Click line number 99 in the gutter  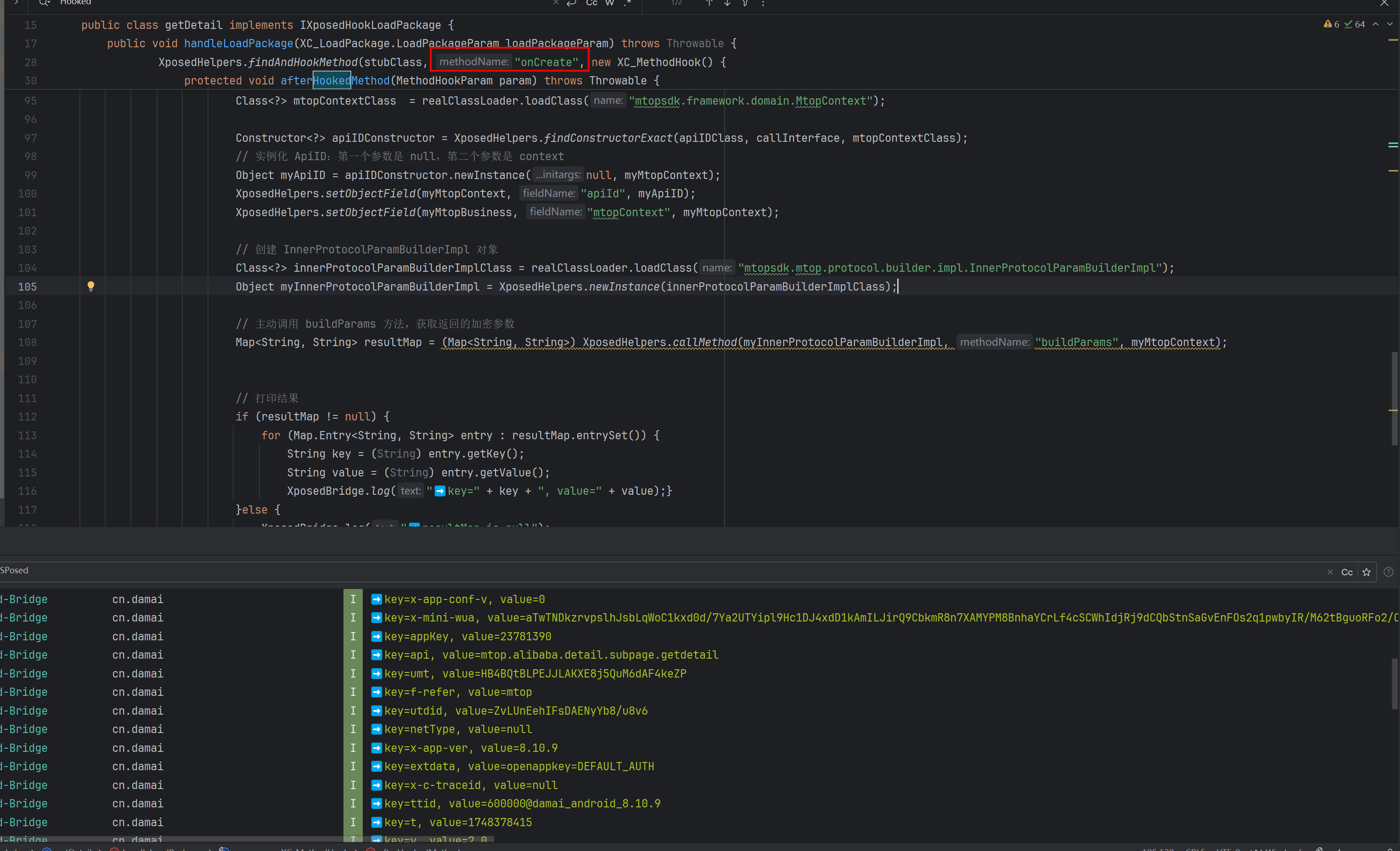pyautogui.click(x=30, y=175)
